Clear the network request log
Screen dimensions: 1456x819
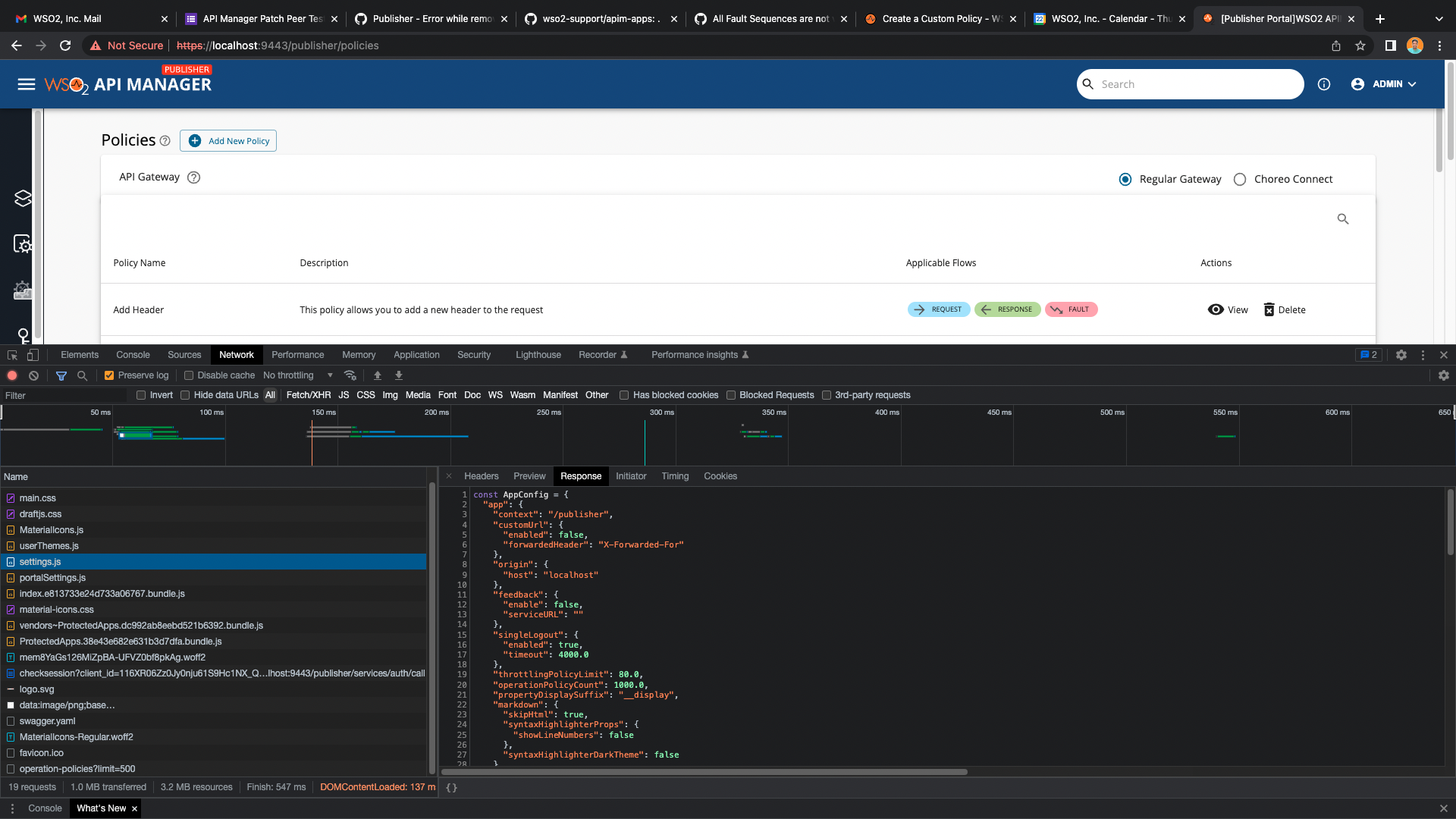[33, 375]
